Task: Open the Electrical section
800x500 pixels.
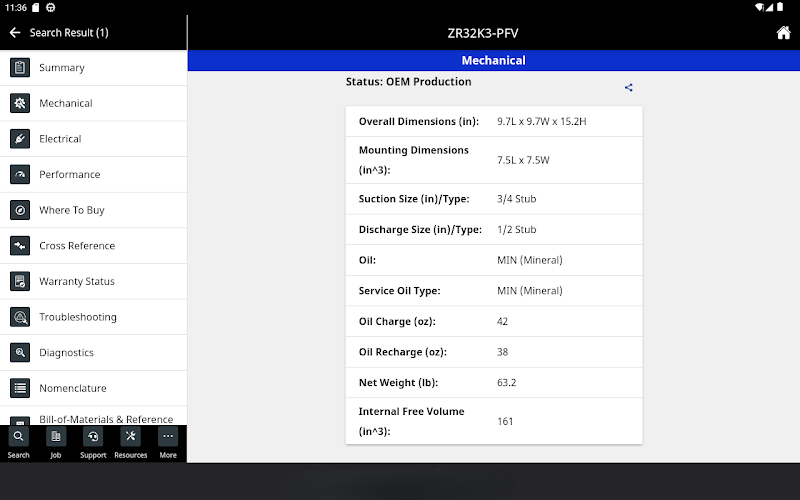Action: tap(93, 139)
